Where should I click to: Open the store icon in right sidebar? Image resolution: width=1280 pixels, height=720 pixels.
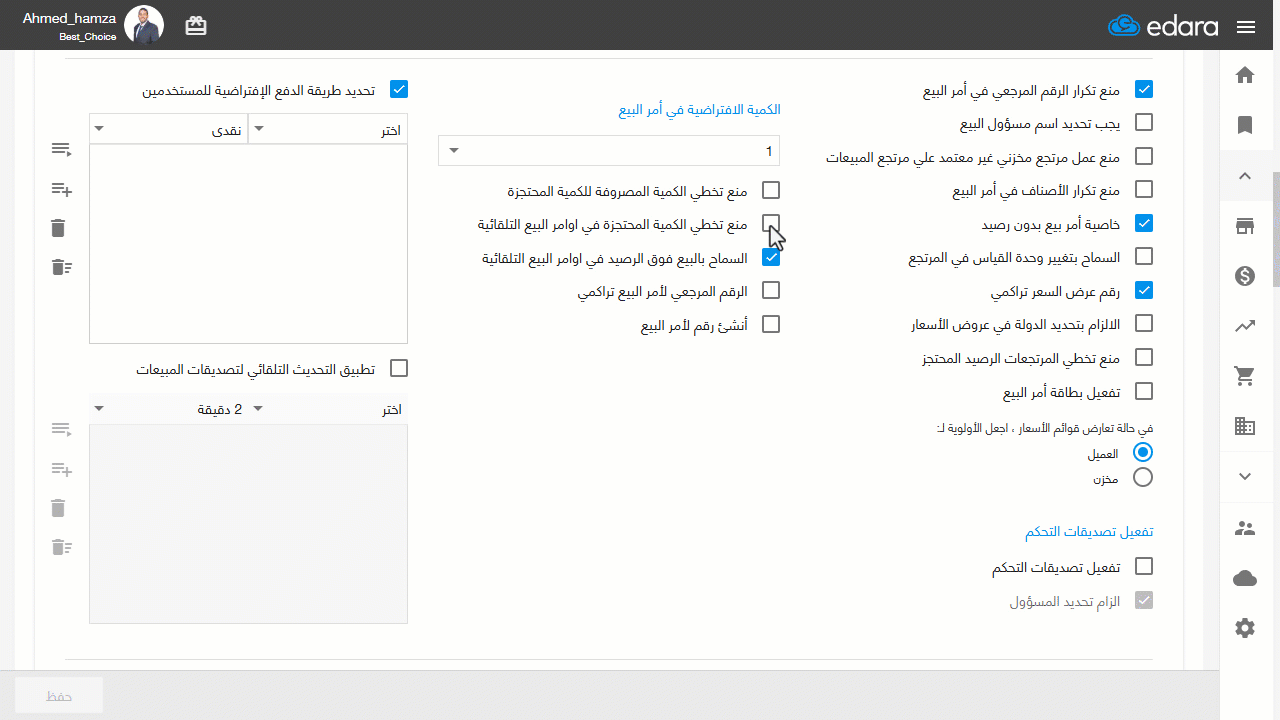(x=1245, y=226)
